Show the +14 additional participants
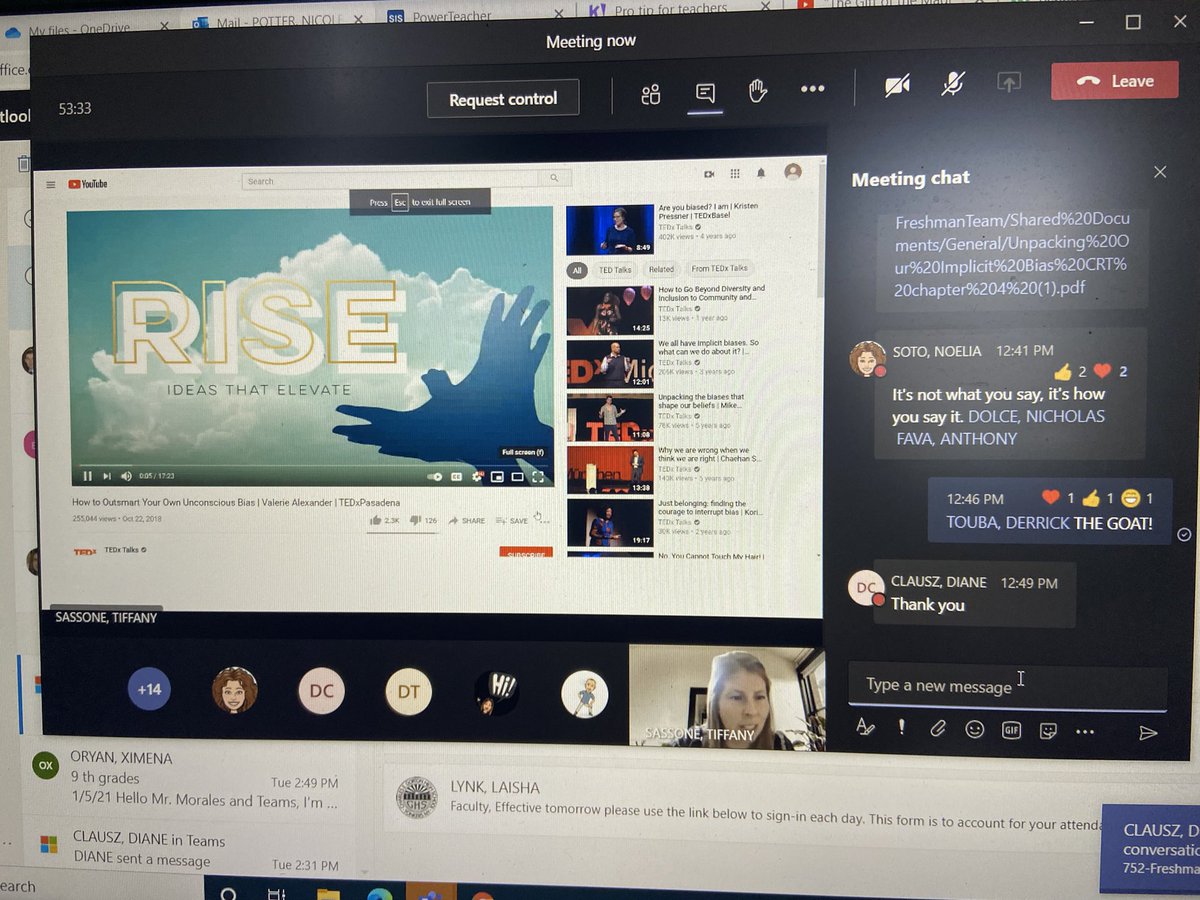Viewport: 1200px width, 900px height. pyautogui.click(x=150, y=689)
